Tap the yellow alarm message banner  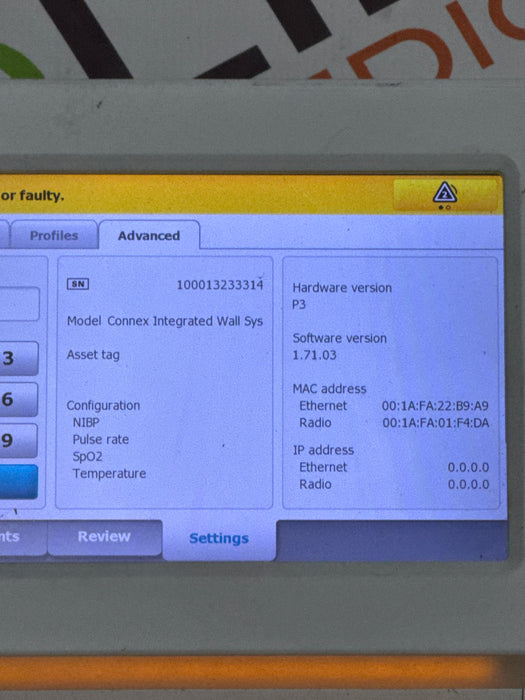(194, 195)
